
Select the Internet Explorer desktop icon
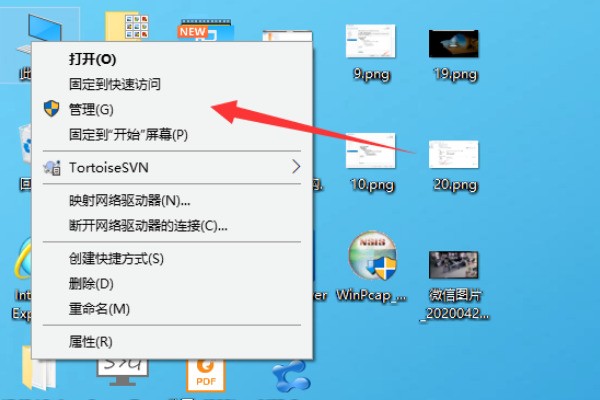(x=23, y=258)
